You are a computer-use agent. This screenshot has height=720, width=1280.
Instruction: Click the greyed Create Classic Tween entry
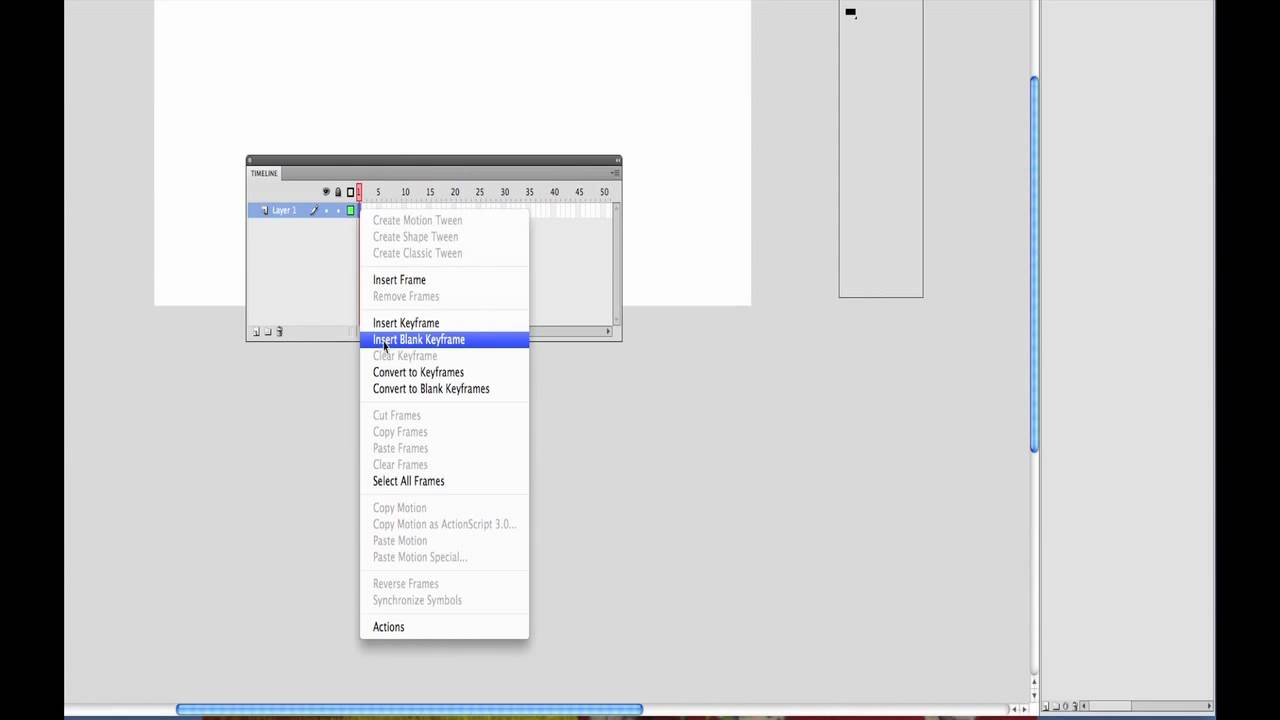[x=417, y=253]
